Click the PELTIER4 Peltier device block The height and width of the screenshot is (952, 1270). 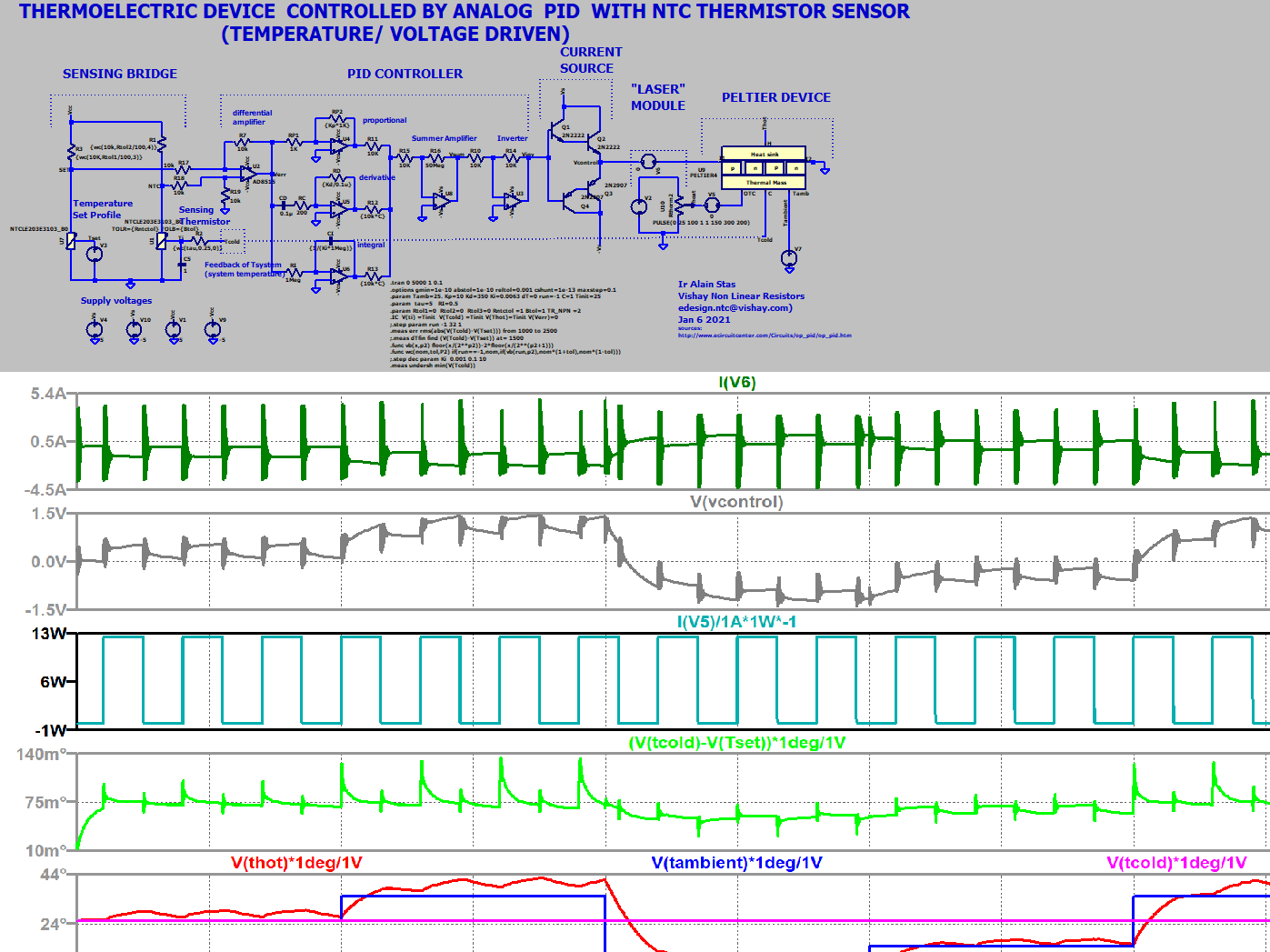click(765, 168)
